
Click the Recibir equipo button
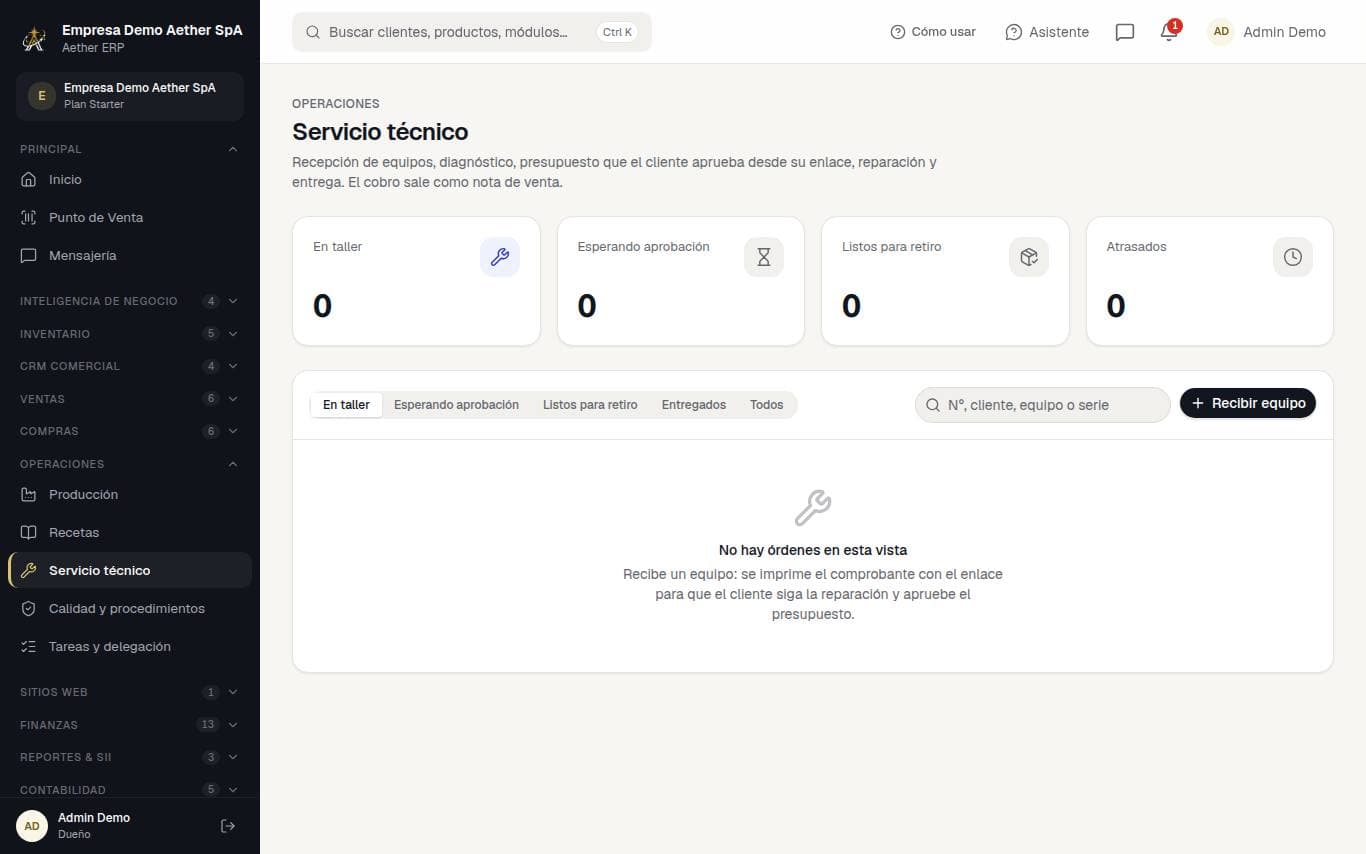pyautogui.click(x=1248, y=403)
